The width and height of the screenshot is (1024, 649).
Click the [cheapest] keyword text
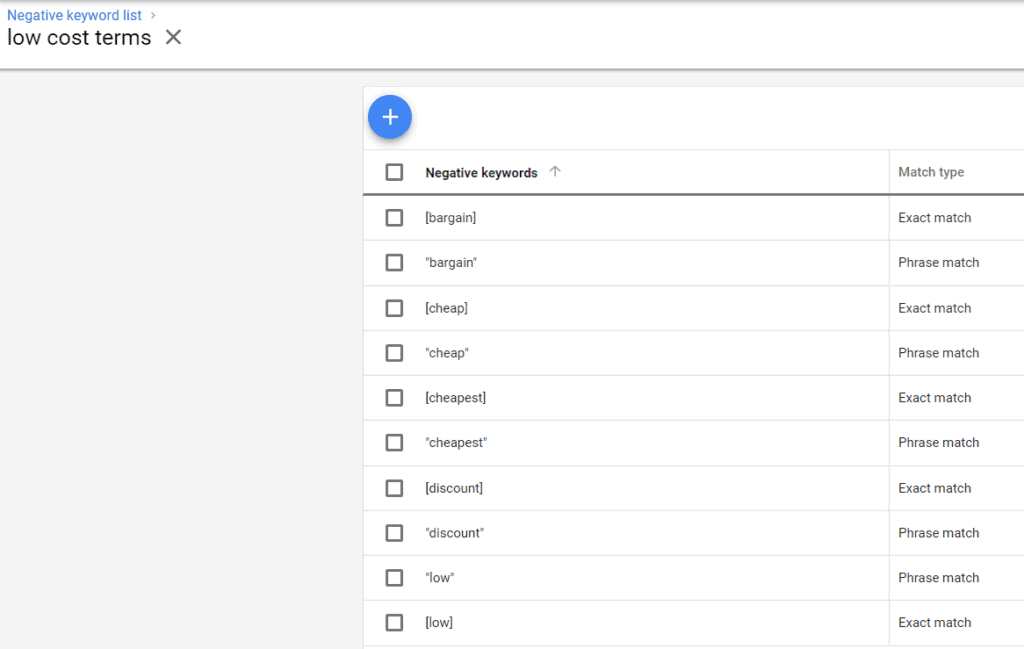coord(456,398)
